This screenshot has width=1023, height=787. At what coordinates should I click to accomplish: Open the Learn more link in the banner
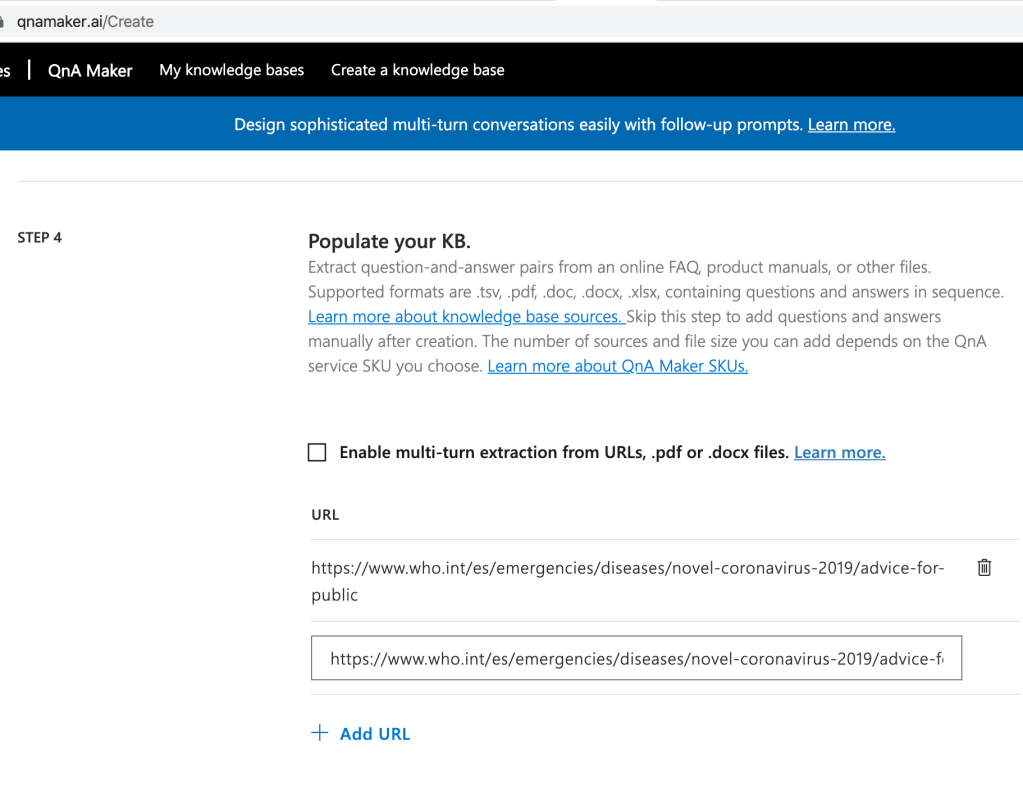(x=850, y=124)
